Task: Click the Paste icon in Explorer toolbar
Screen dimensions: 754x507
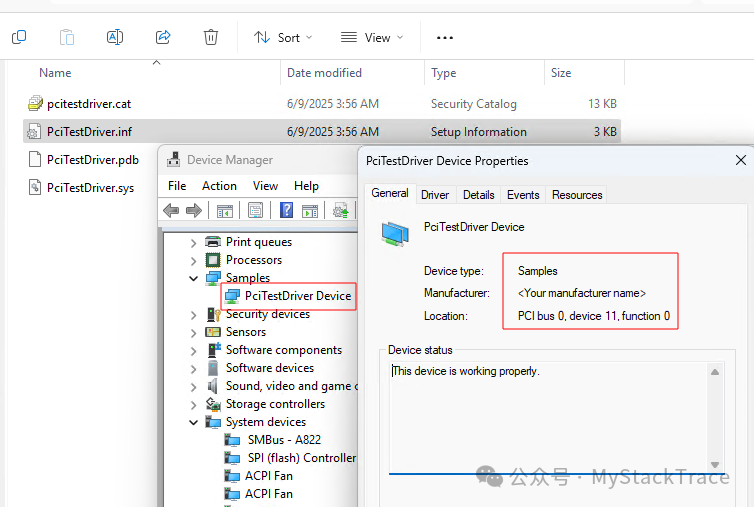Action: pos(67,37)
